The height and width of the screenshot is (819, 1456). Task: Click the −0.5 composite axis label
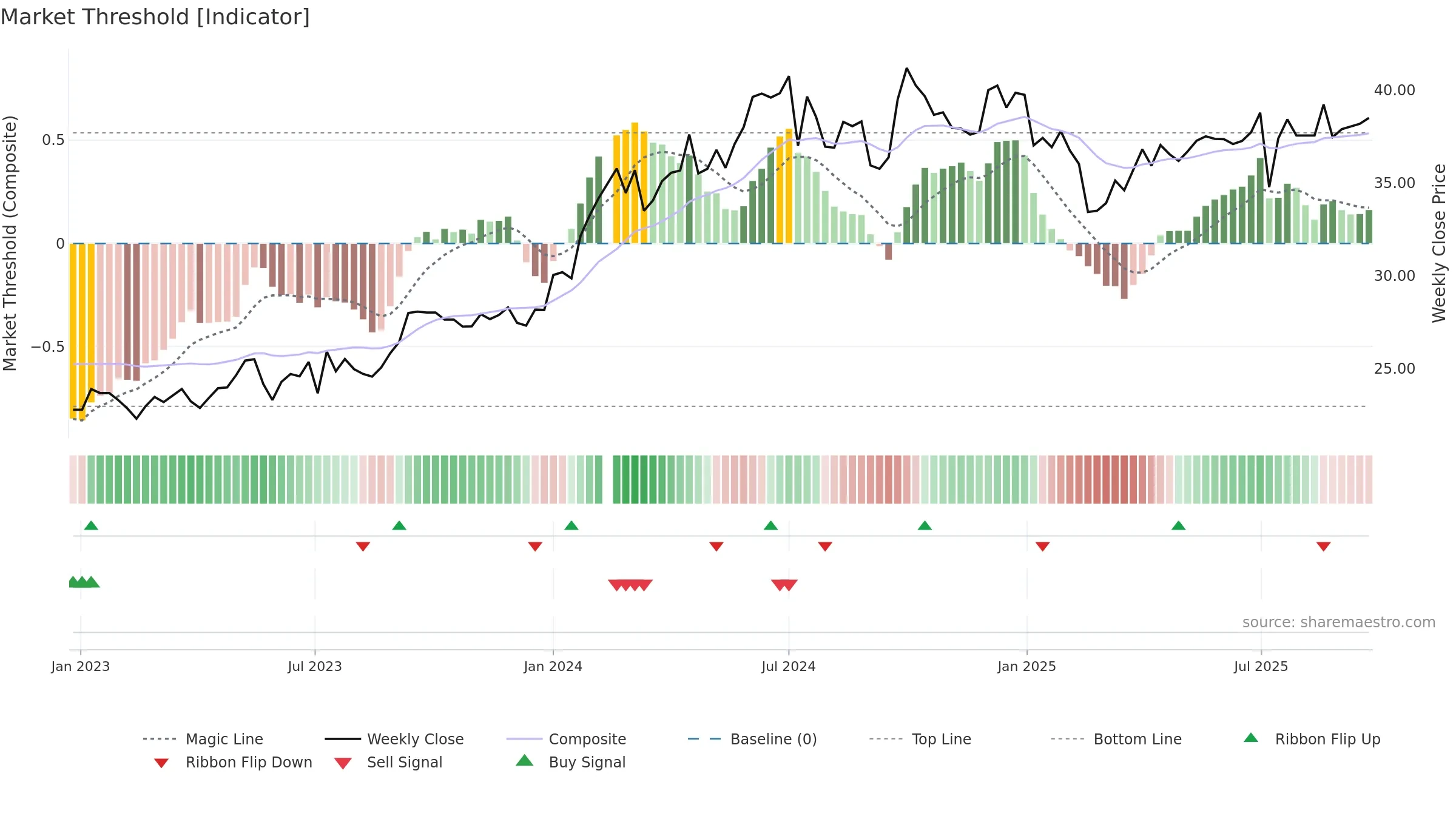47,347
